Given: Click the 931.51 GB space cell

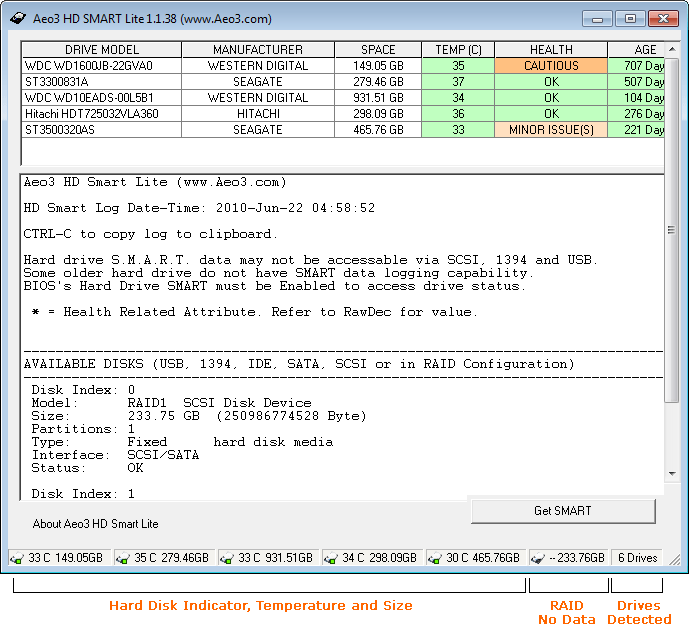Looking at the screenshot, I should tap(378, 98).
